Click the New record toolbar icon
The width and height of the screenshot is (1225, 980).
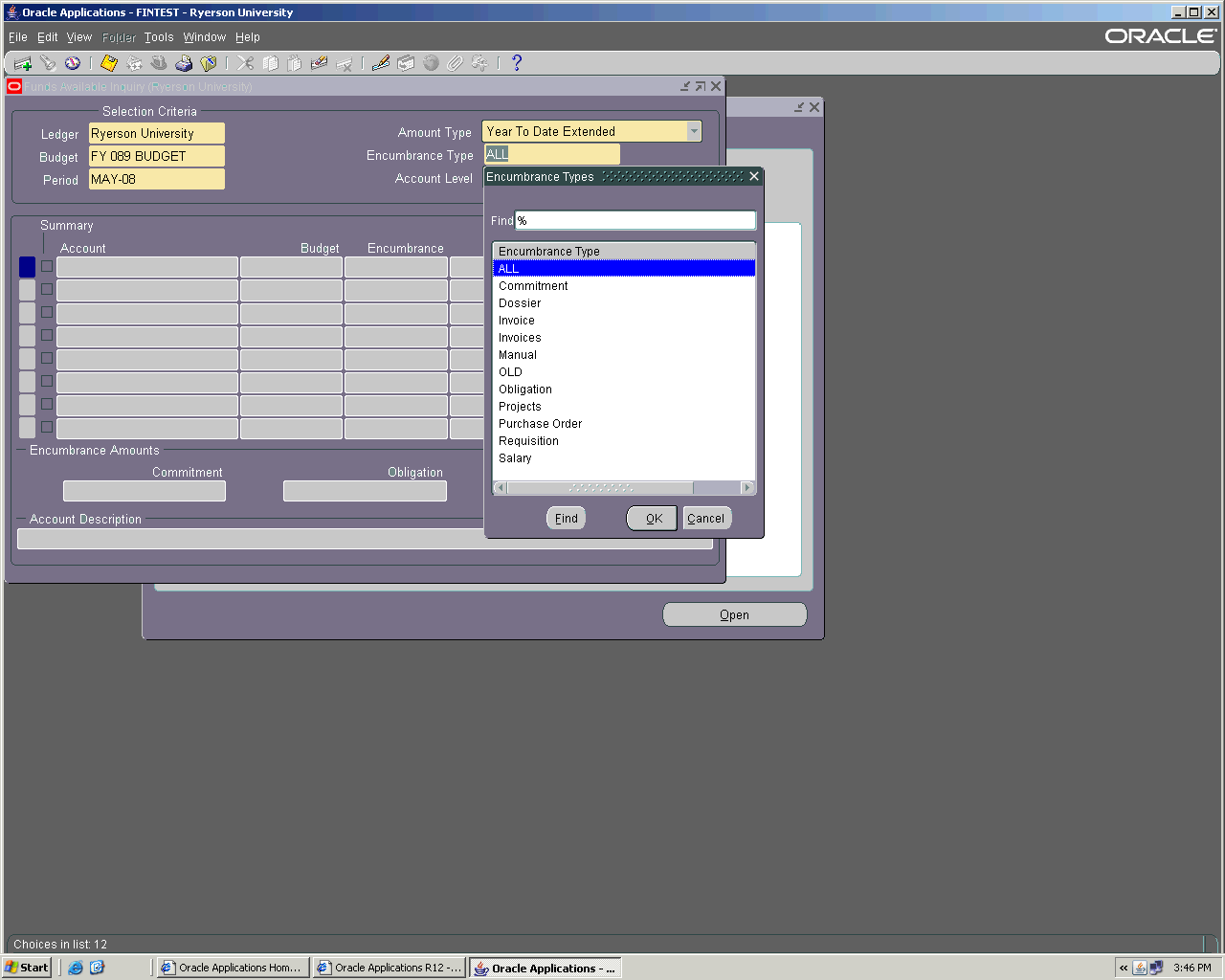[23, 63]
